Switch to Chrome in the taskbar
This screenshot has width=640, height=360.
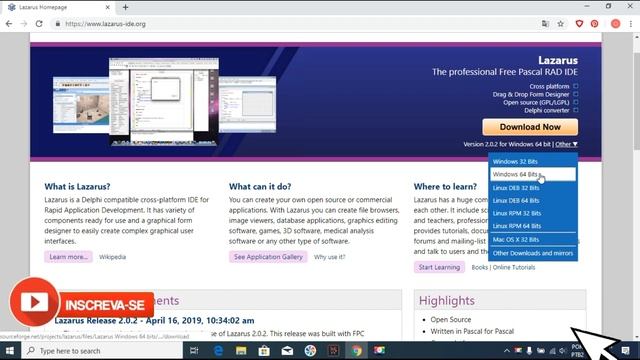click(356, 351)
